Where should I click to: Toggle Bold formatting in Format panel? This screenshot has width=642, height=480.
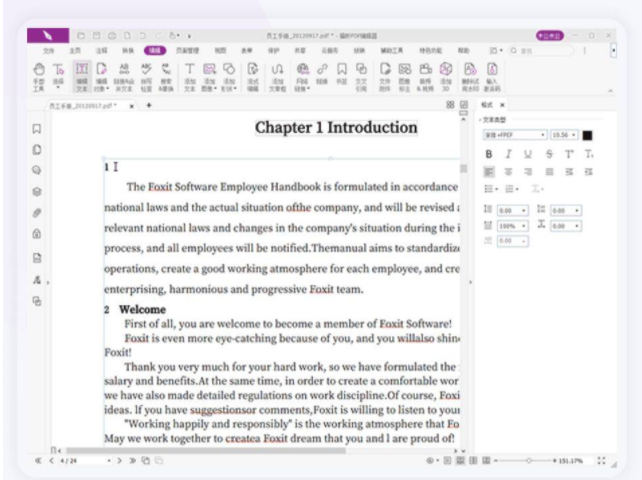pos(488,154)
